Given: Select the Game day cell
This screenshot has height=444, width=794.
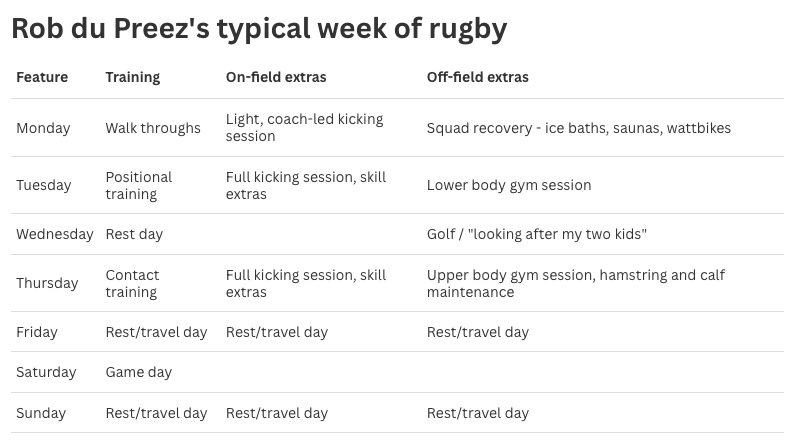Looking at the screenshot, I should pos(139,372).
